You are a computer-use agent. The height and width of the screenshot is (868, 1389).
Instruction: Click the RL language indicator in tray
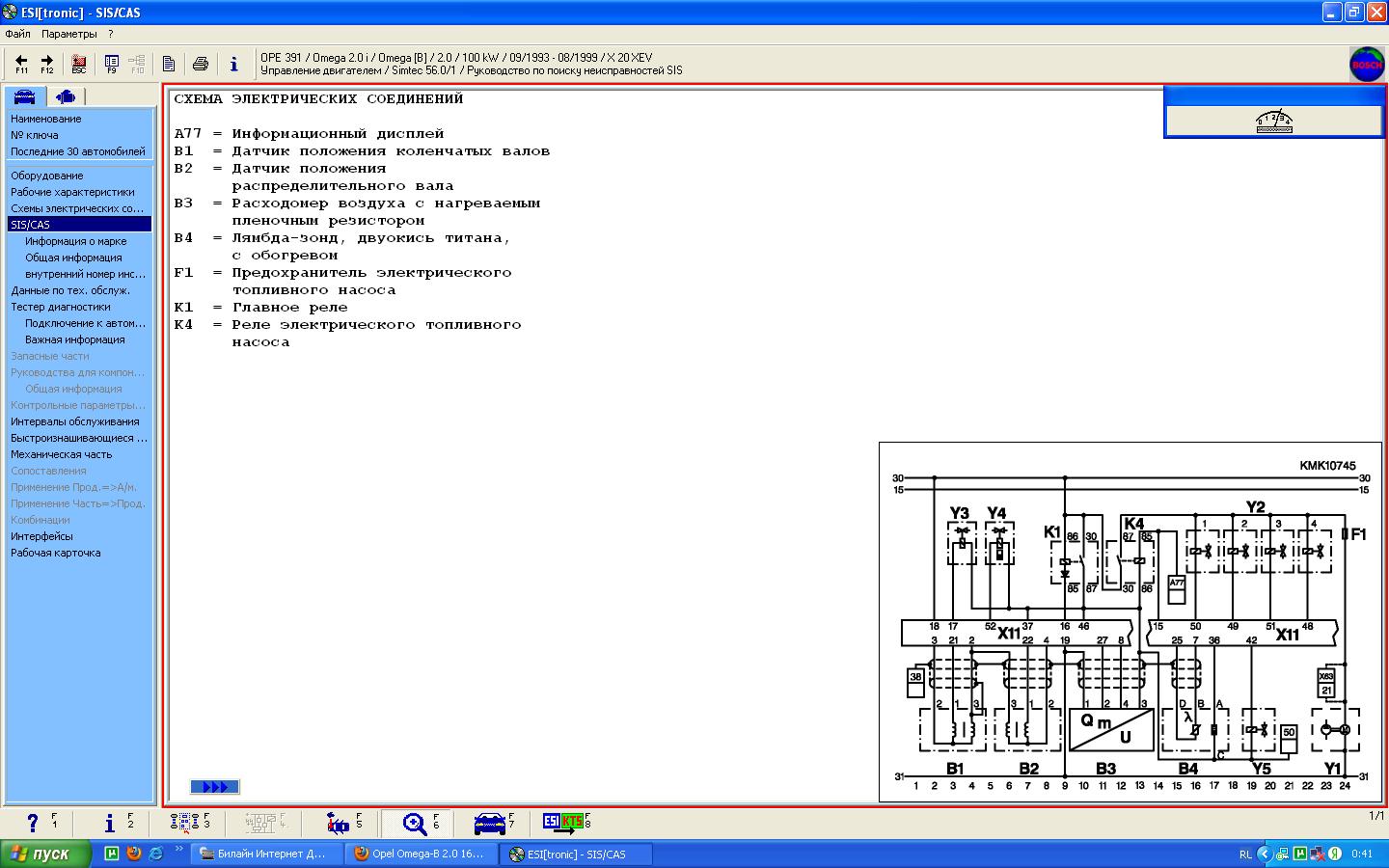point(1245,854)
